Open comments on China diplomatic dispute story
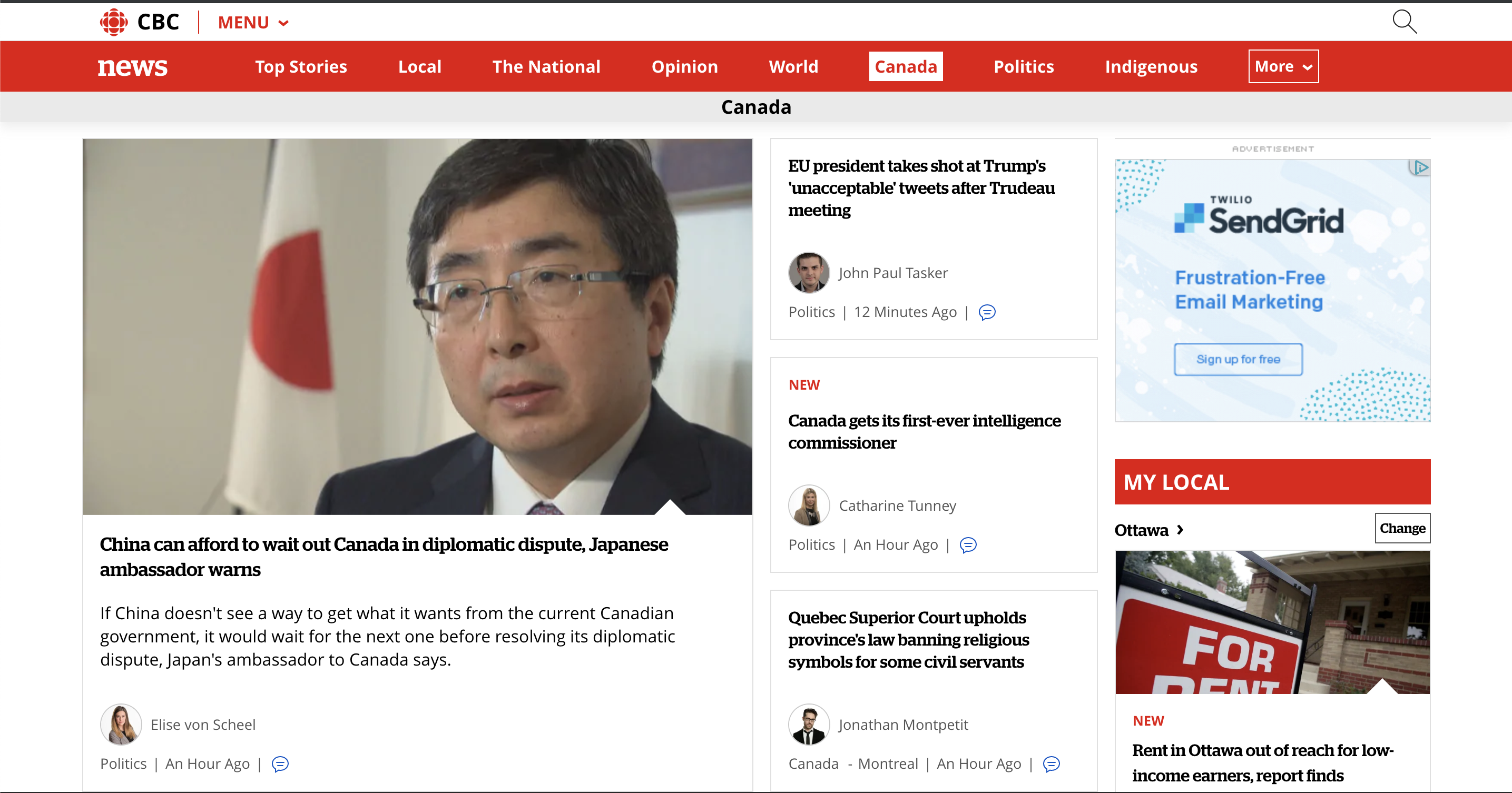 click(x=280, y=764)
